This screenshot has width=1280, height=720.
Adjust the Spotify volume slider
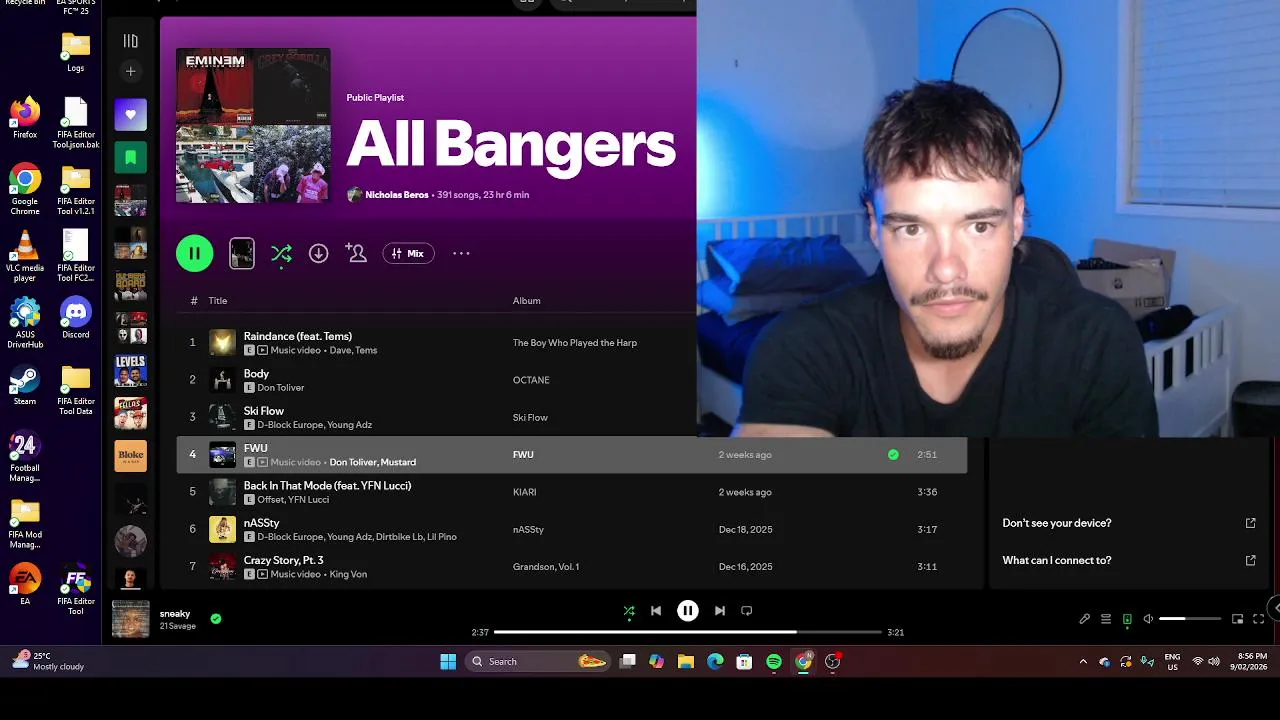[x=1190, y=619]
